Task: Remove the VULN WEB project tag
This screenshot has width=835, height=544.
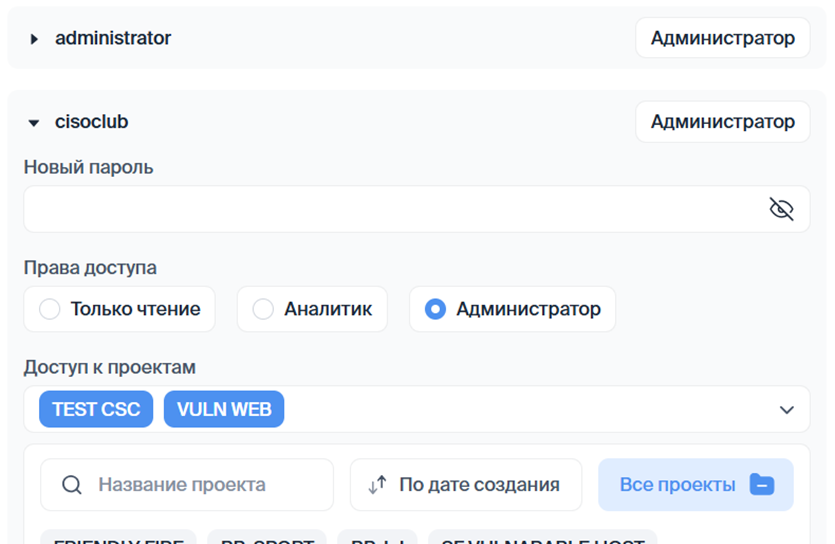Action: [x=224, y=409]
